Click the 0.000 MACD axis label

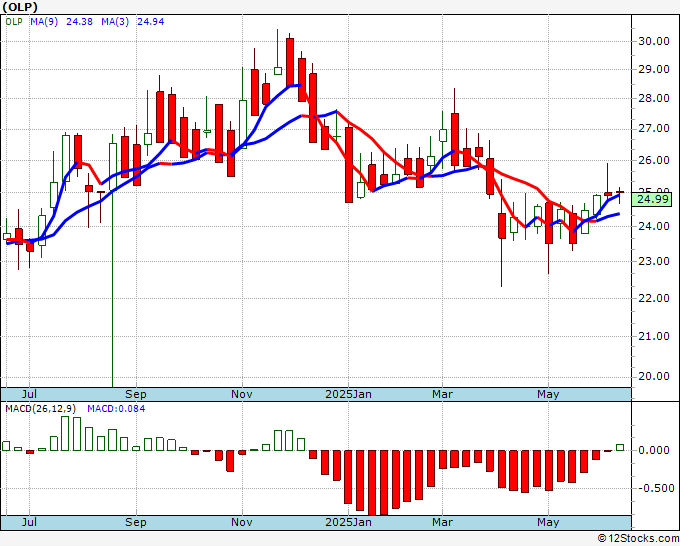pyautogui.click(x=654, y=450)
